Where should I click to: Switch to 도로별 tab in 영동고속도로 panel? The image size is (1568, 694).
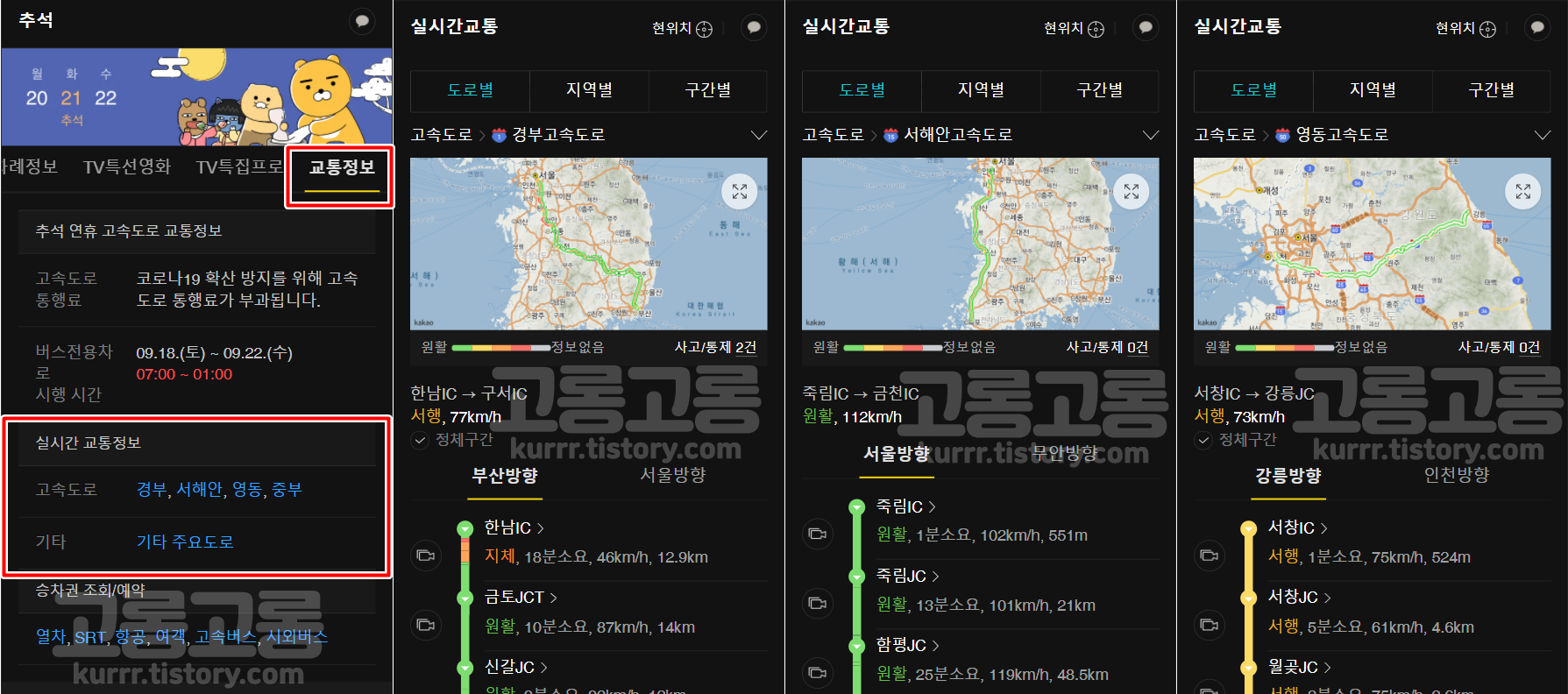click(x=1253, y=90)
